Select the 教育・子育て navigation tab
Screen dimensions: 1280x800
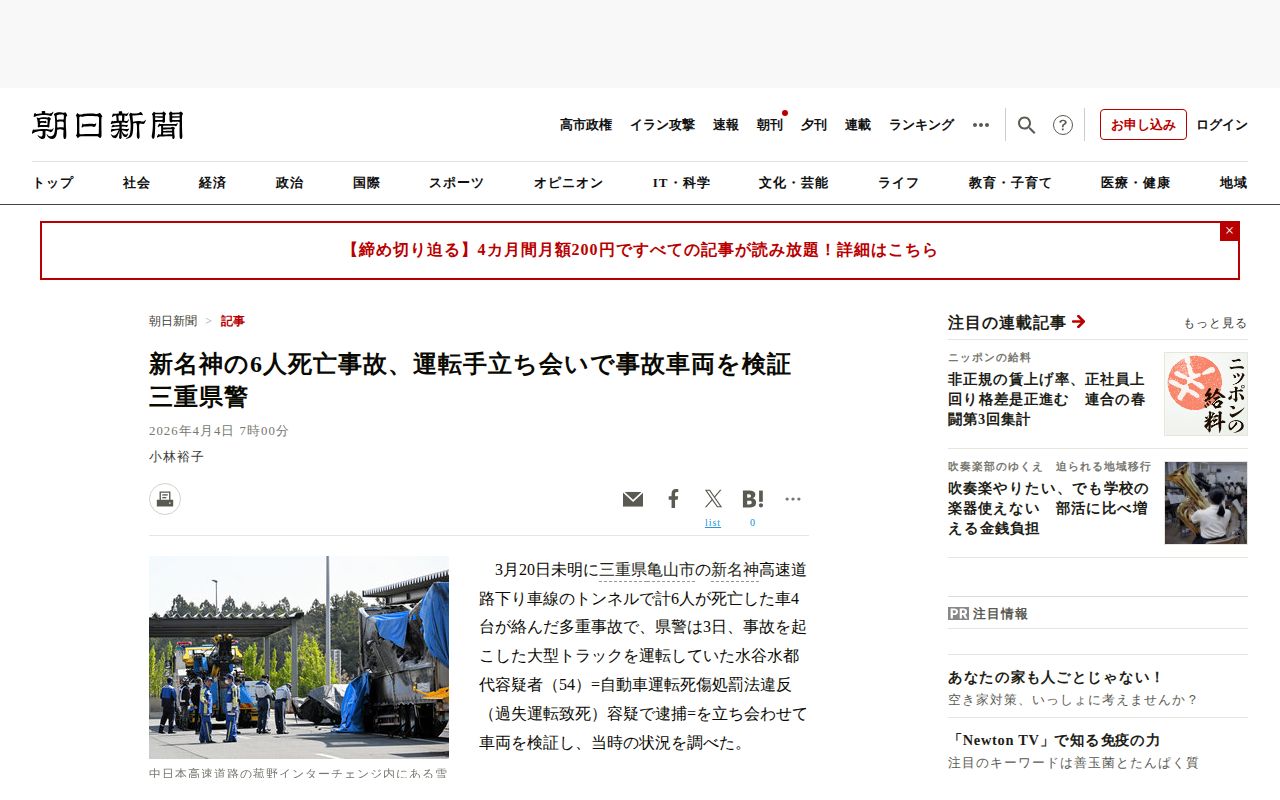pos(1011,183)
